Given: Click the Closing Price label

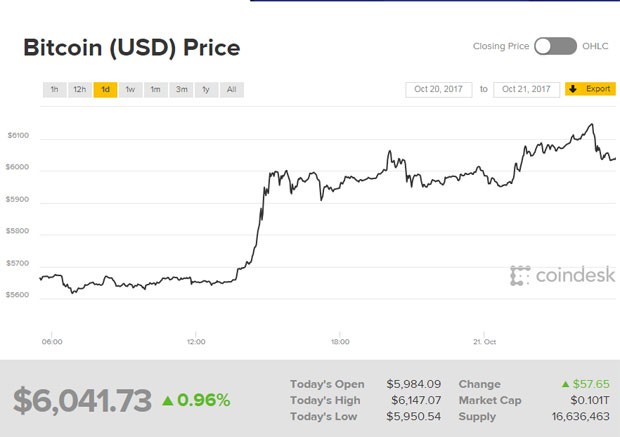Looking at the screenshot, I should point(500,46).
